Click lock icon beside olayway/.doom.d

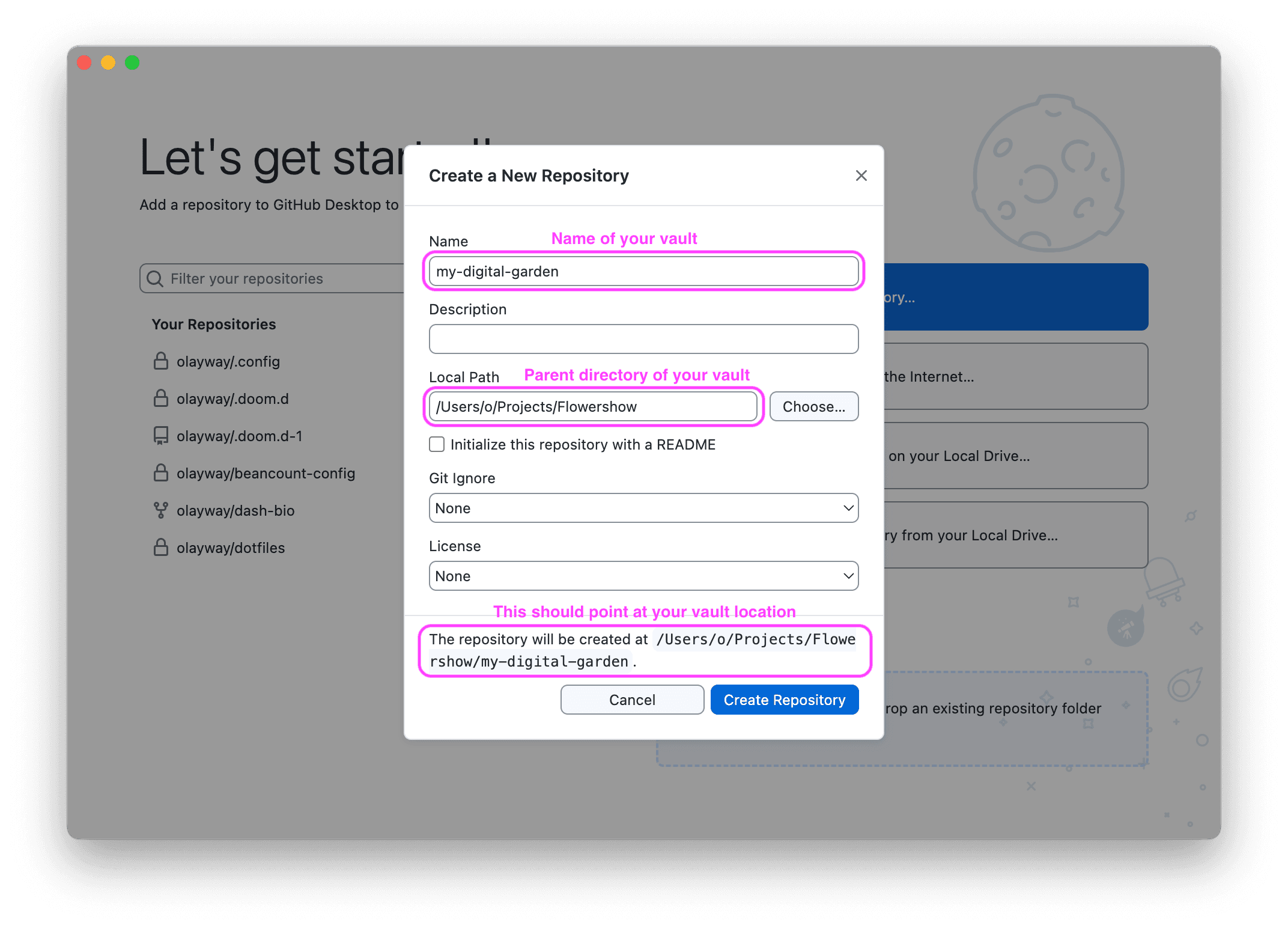pos(160,398)
